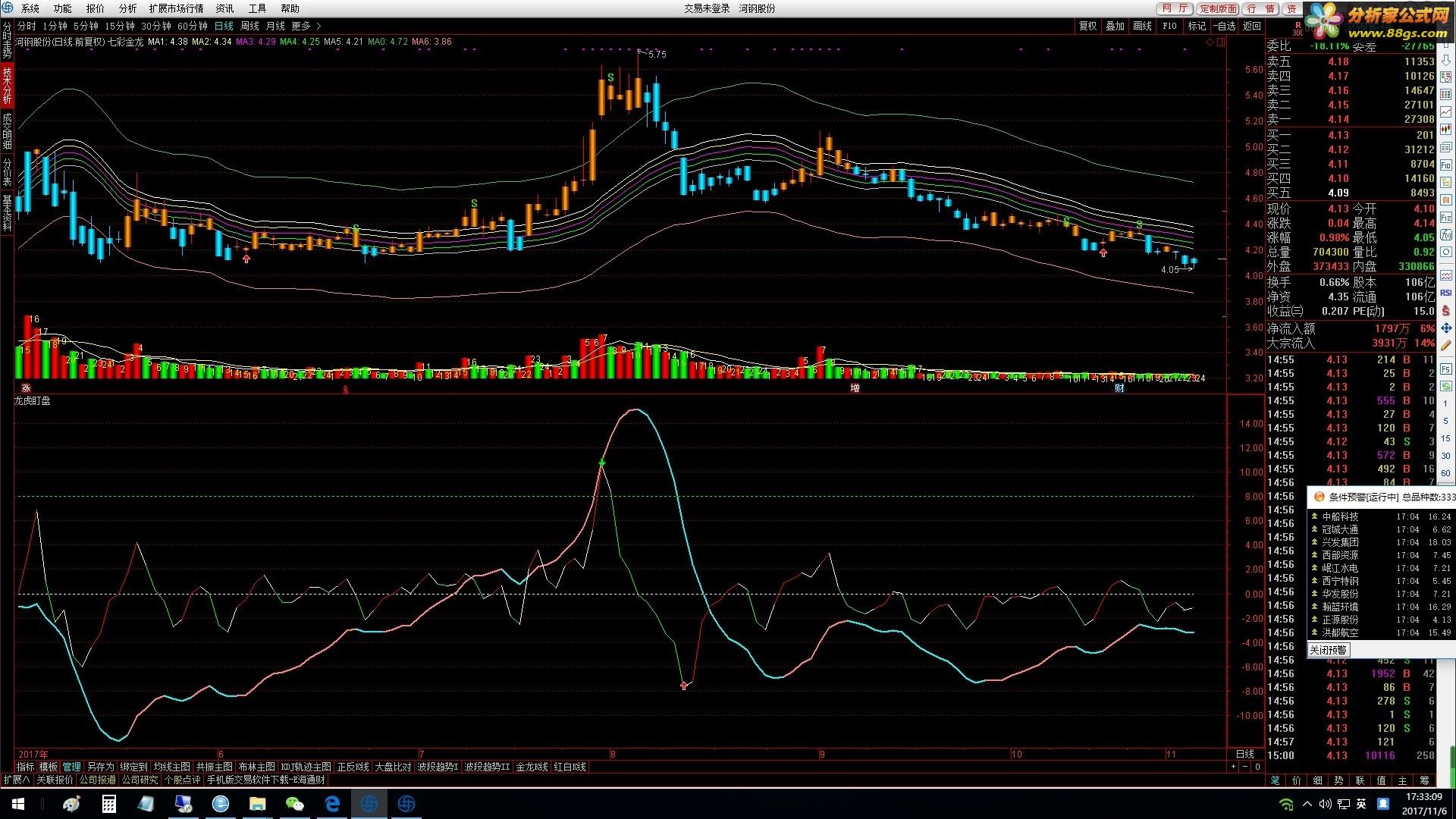Open the 扩展市场行情 menu
This screenshot has height=819, width=1456.
tap(177, 8)
